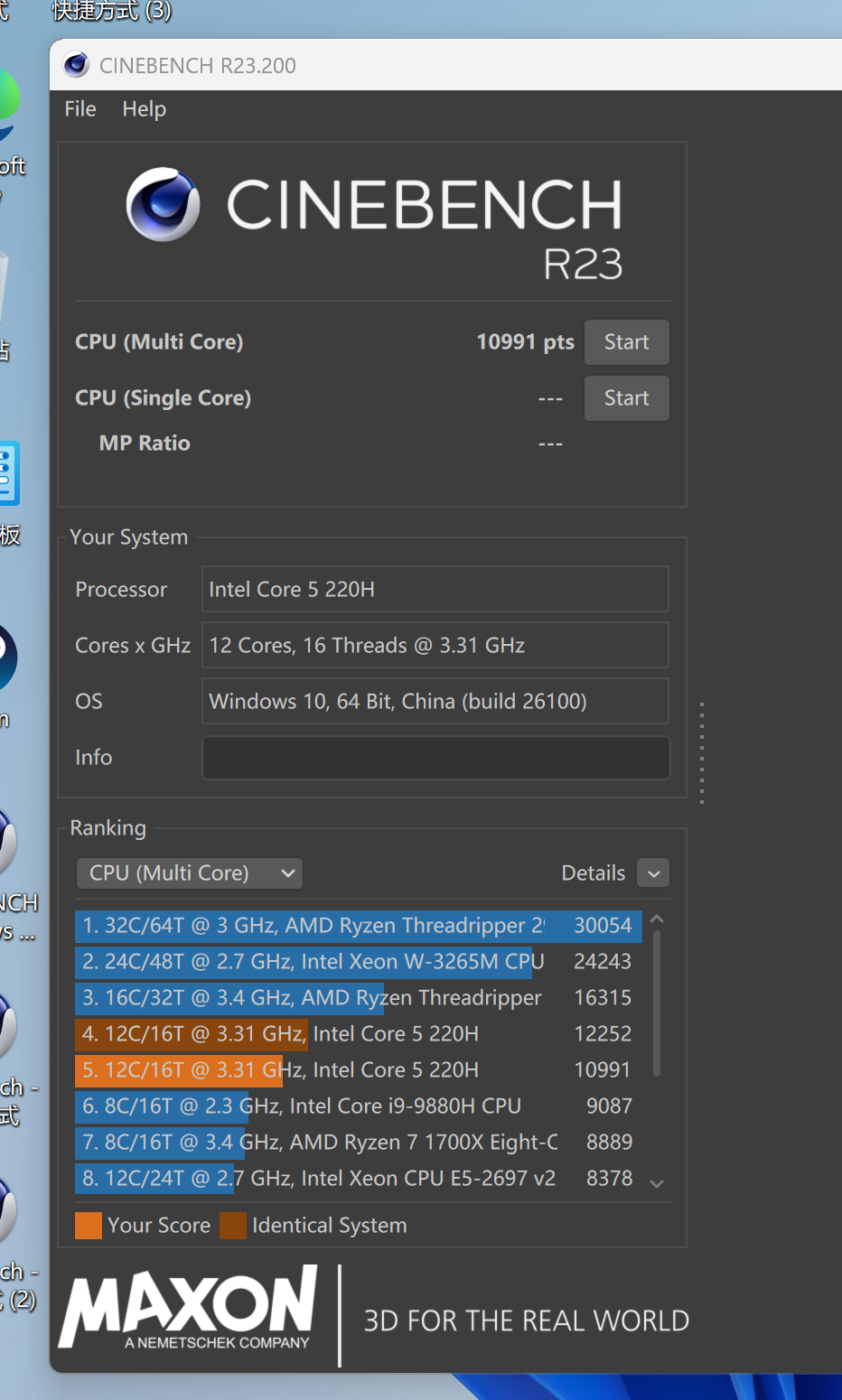Image resolution: width=842 pixels, height=1400 pixels.
Task: Select ranking row 1 AMD Ryzen Threadripper 32C/64T
Action: tap(359, 926)
